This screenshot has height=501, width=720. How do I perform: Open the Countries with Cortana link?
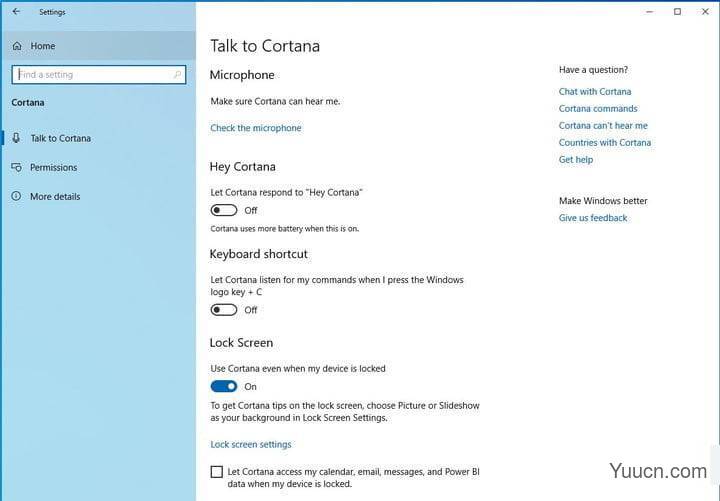click(x=605, y=142)
